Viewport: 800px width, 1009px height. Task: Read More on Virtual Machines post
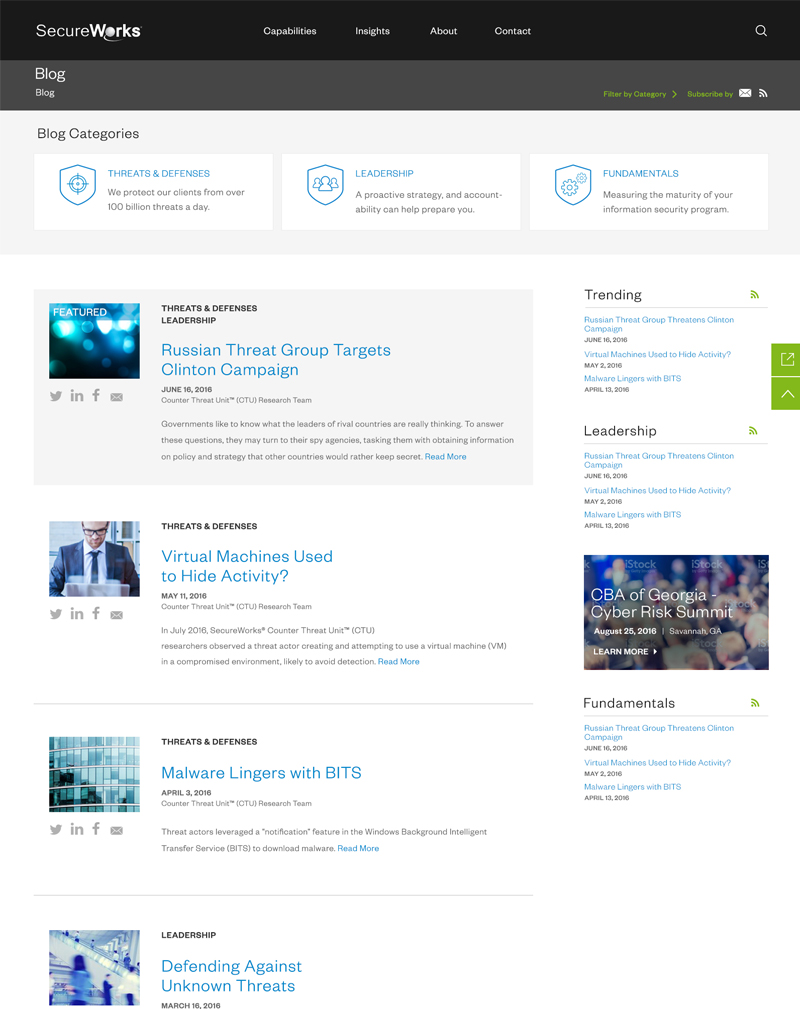(x=398, y=662)
